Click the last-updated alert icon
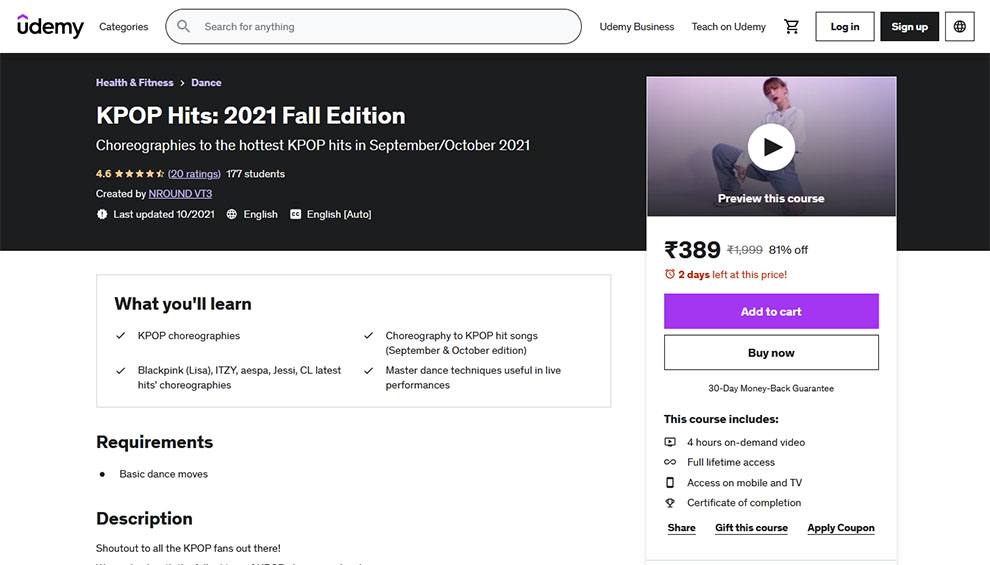 [x=102, y=214]
